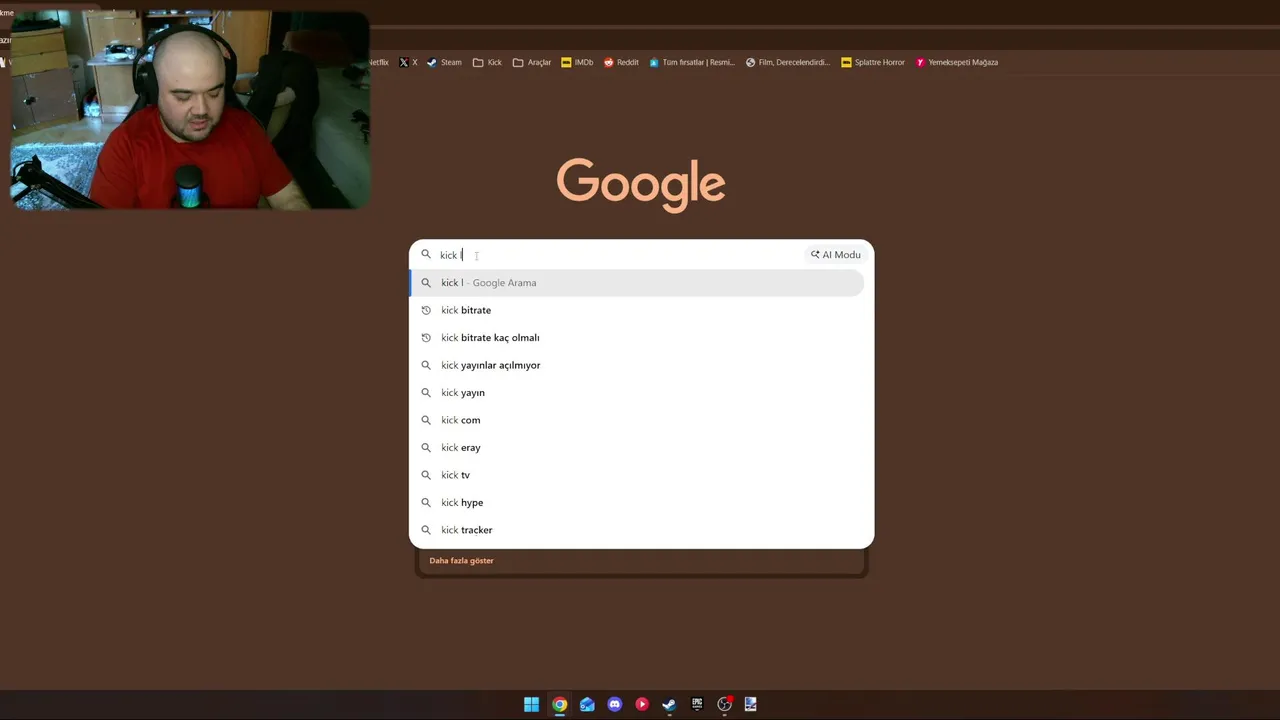Open the IMDb bookmark

coord(577,62)
